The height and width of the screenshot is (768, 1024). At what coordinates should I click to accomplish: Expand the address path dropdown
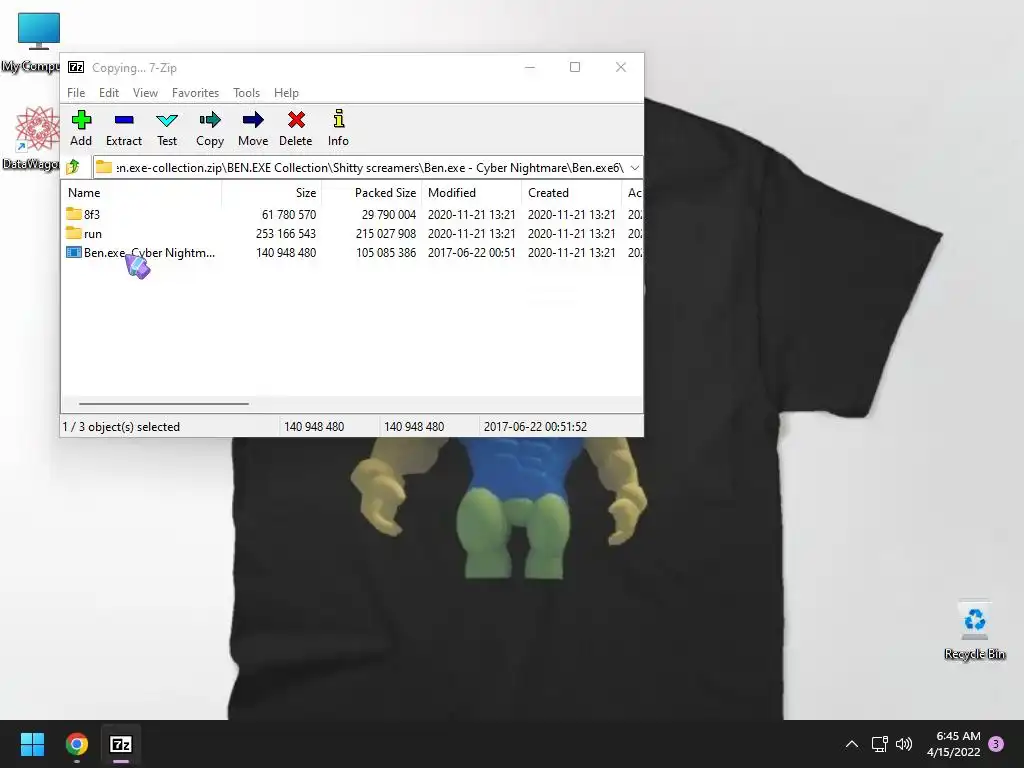635,167
